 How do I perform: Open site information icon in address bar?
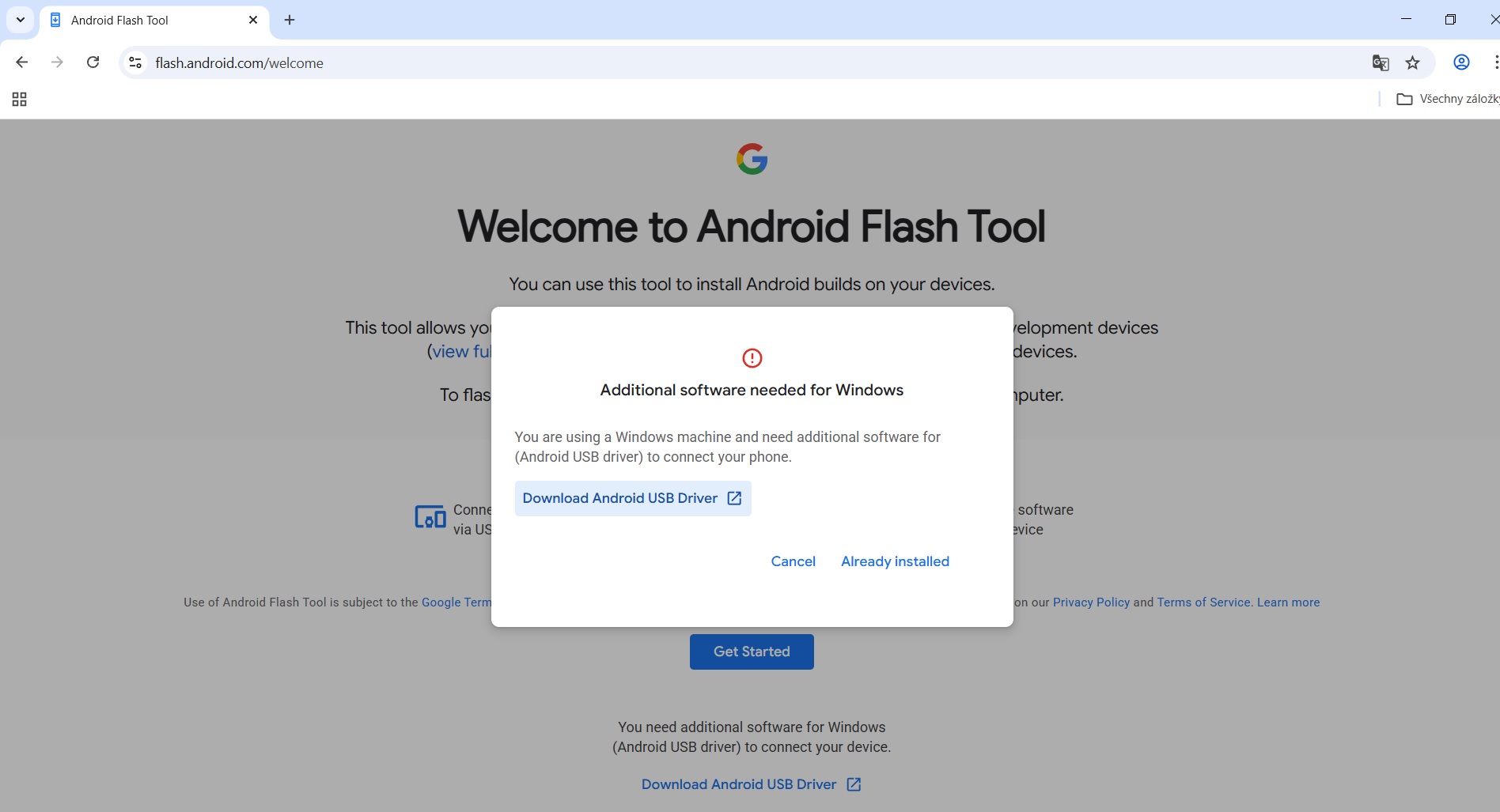point(135,62)
